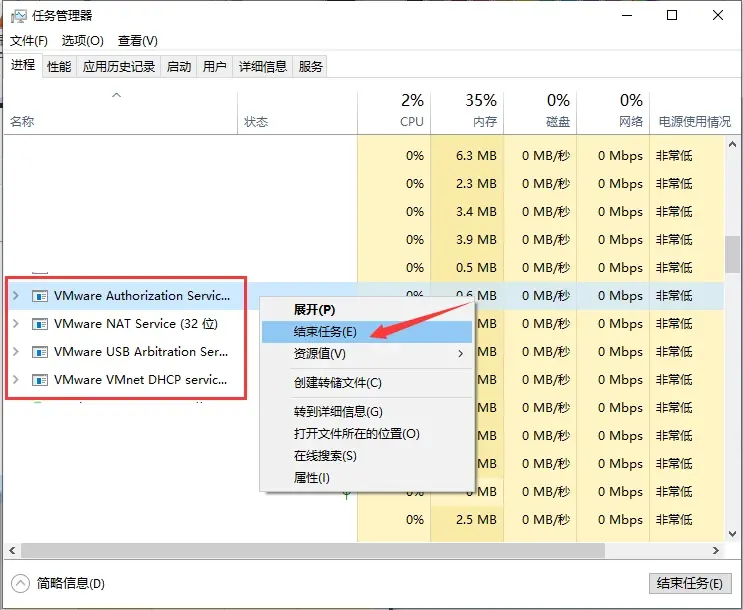Expand the VMware NAT Service row
This screenshot has height=610, width=743.
pos(16,324)
